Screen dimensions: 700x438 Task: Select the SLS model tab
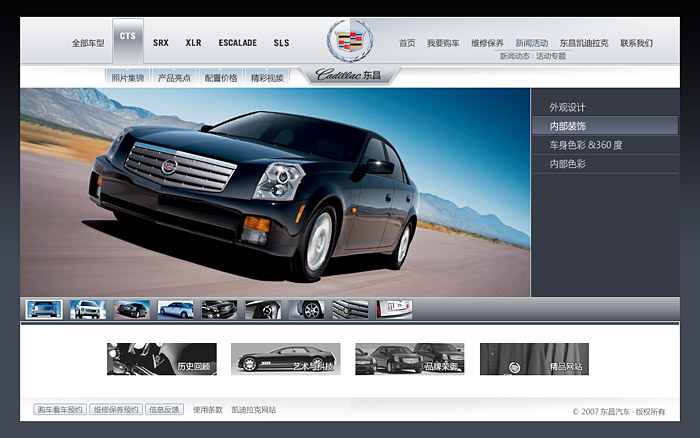(281, 43)
